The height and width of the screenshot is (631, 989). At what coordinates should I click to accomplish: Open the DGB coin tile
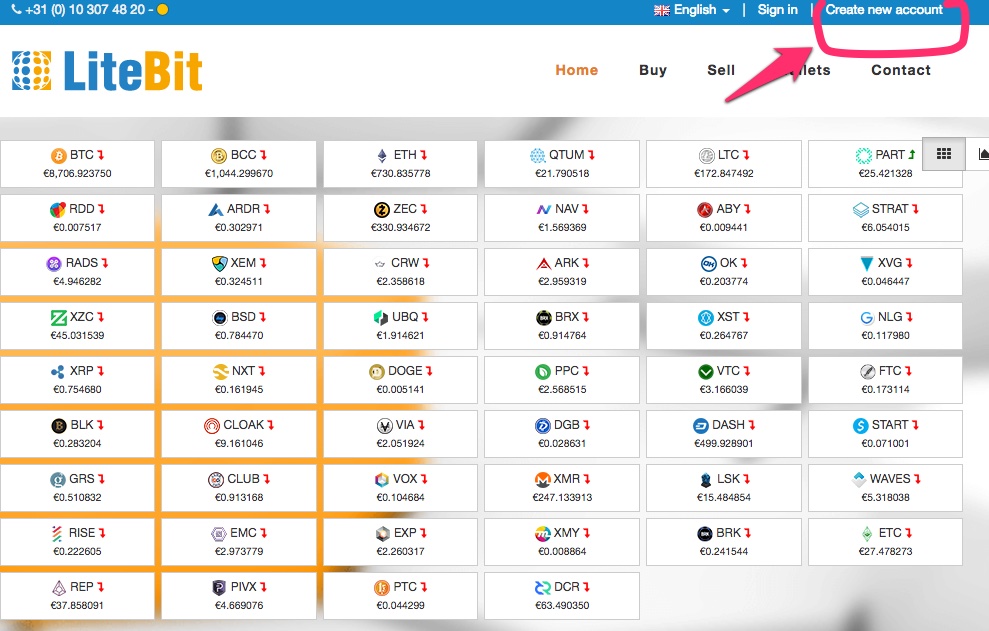click(561, 433)
